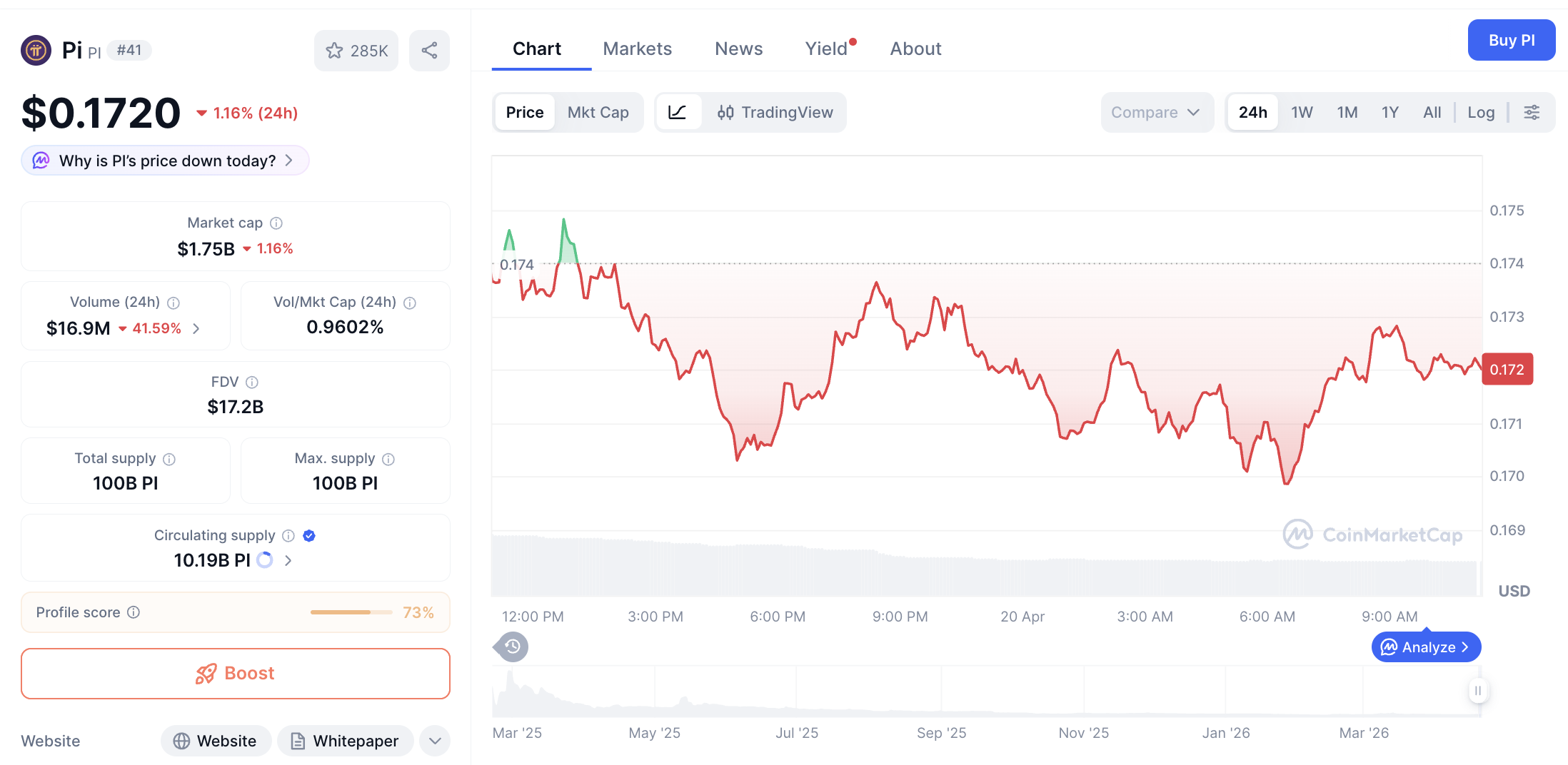This screenshot has width=1568, height=765.
Task: Expand circulating supply details arrow
Action: tap(288, 560)
